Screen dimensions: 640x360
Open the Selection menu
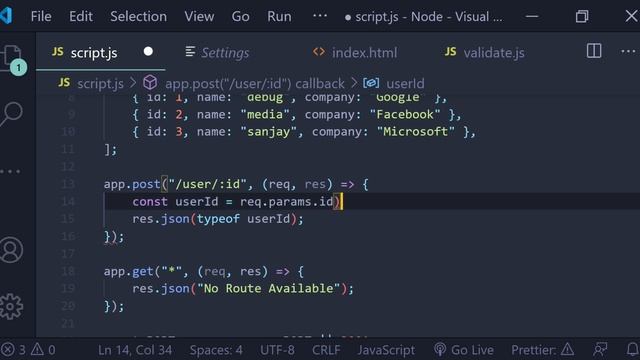pos(138,17)
